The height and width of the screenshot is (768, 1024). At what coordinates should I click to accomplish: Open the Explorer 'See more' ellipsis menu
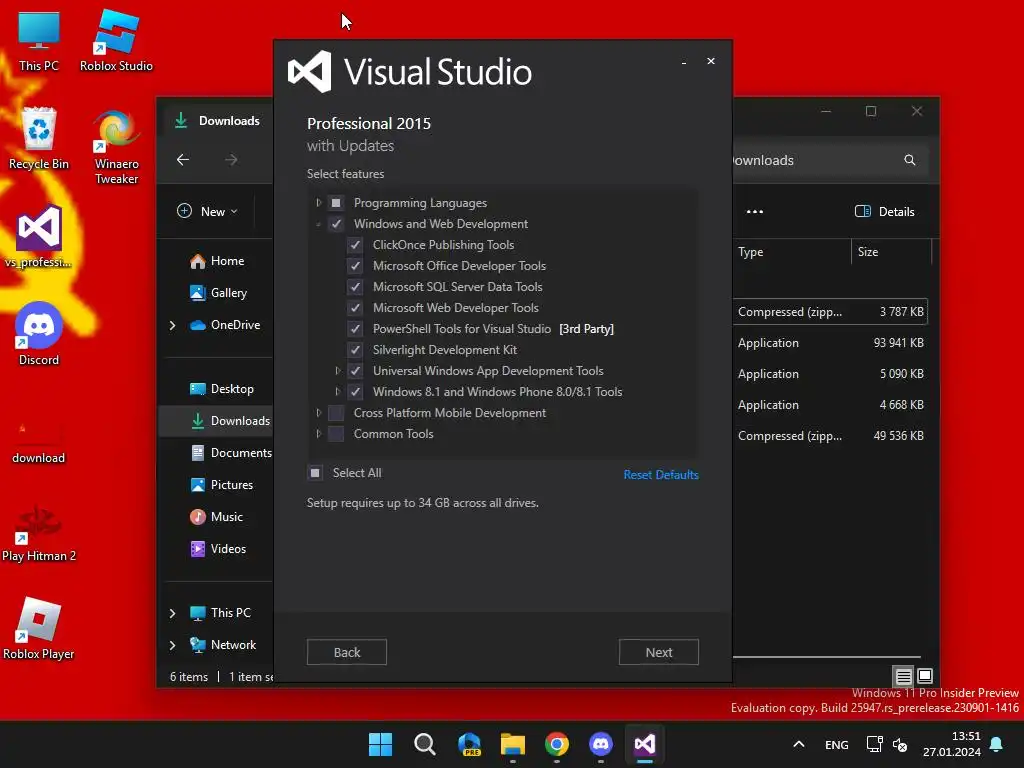(x=755, y=212)
